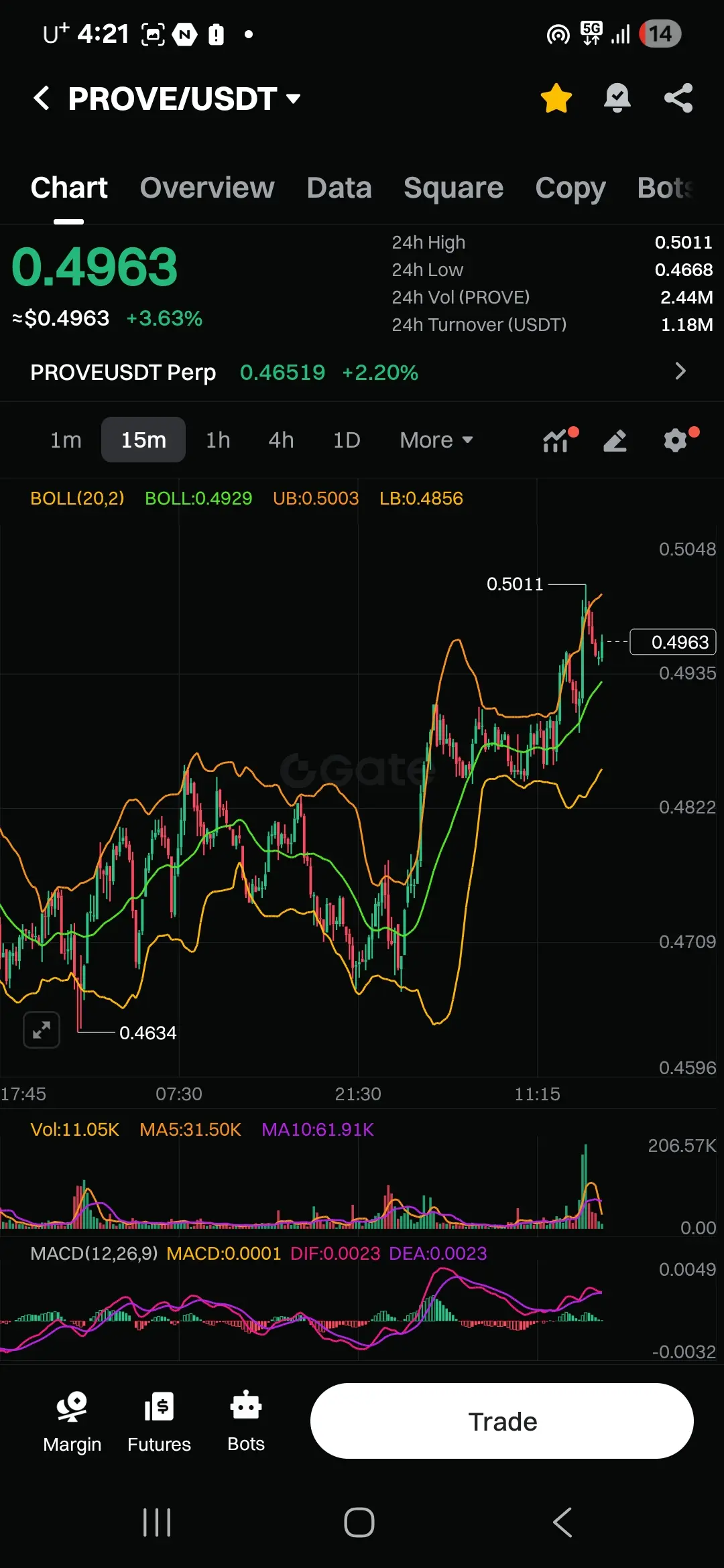Tap the MA10:61.91K volume label
The image size is (724, 1568).
click(318, 1130)
